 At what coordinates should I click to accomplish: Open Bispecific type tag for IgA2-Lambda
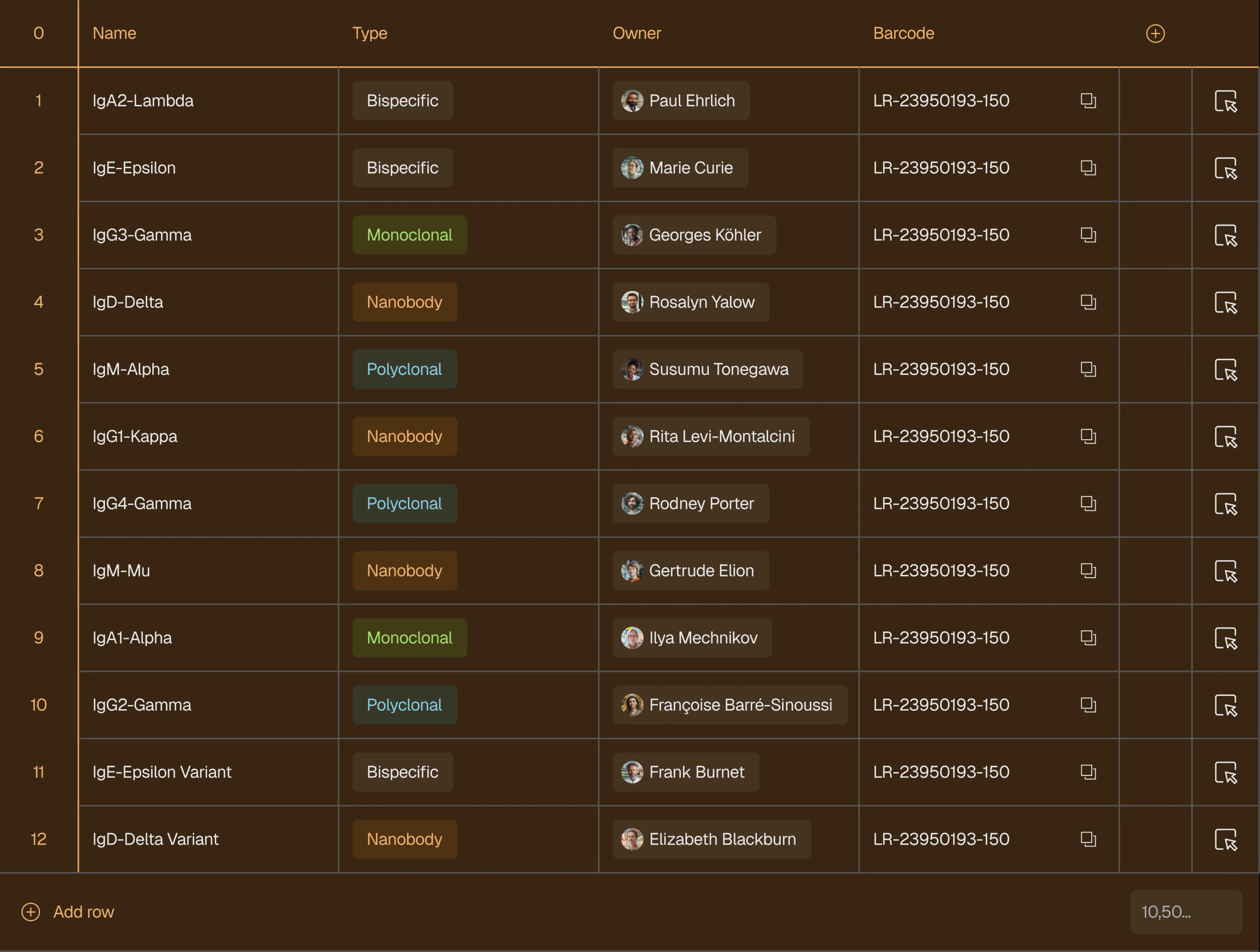click(403, 101)
